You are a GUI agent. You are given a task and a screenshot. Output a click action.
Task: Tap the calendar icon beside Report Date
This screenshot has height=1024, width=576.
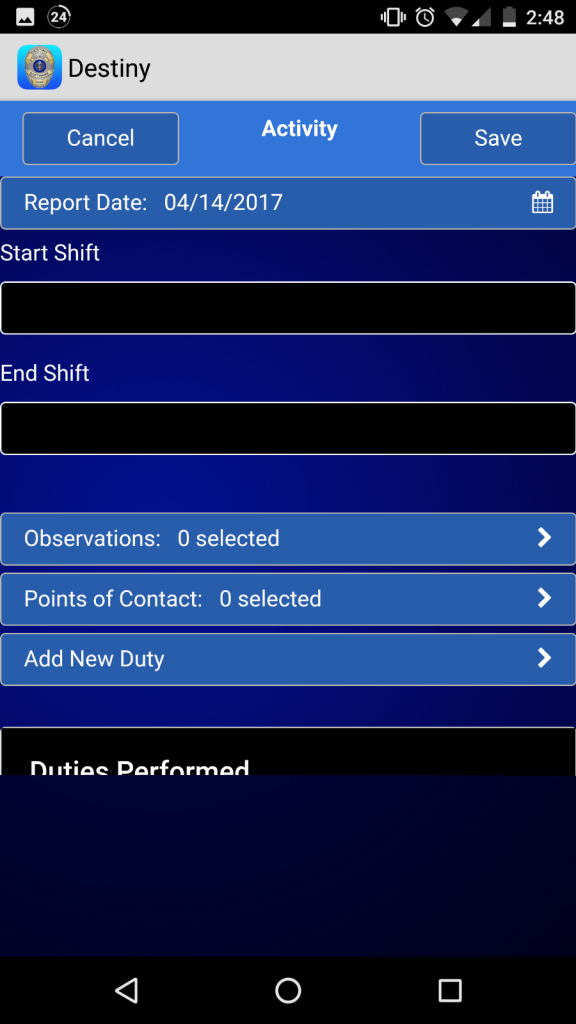point(542,202)
